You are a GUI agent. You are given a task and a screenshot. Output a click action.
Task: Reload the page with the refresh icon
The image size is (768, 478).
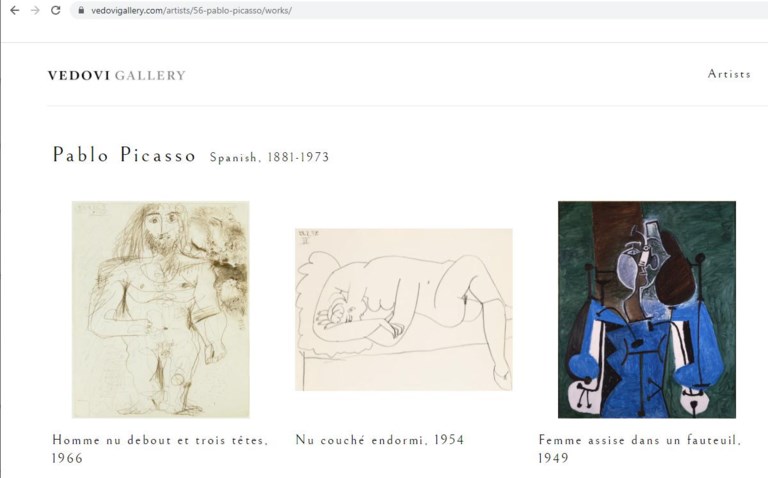click(56, 10)
